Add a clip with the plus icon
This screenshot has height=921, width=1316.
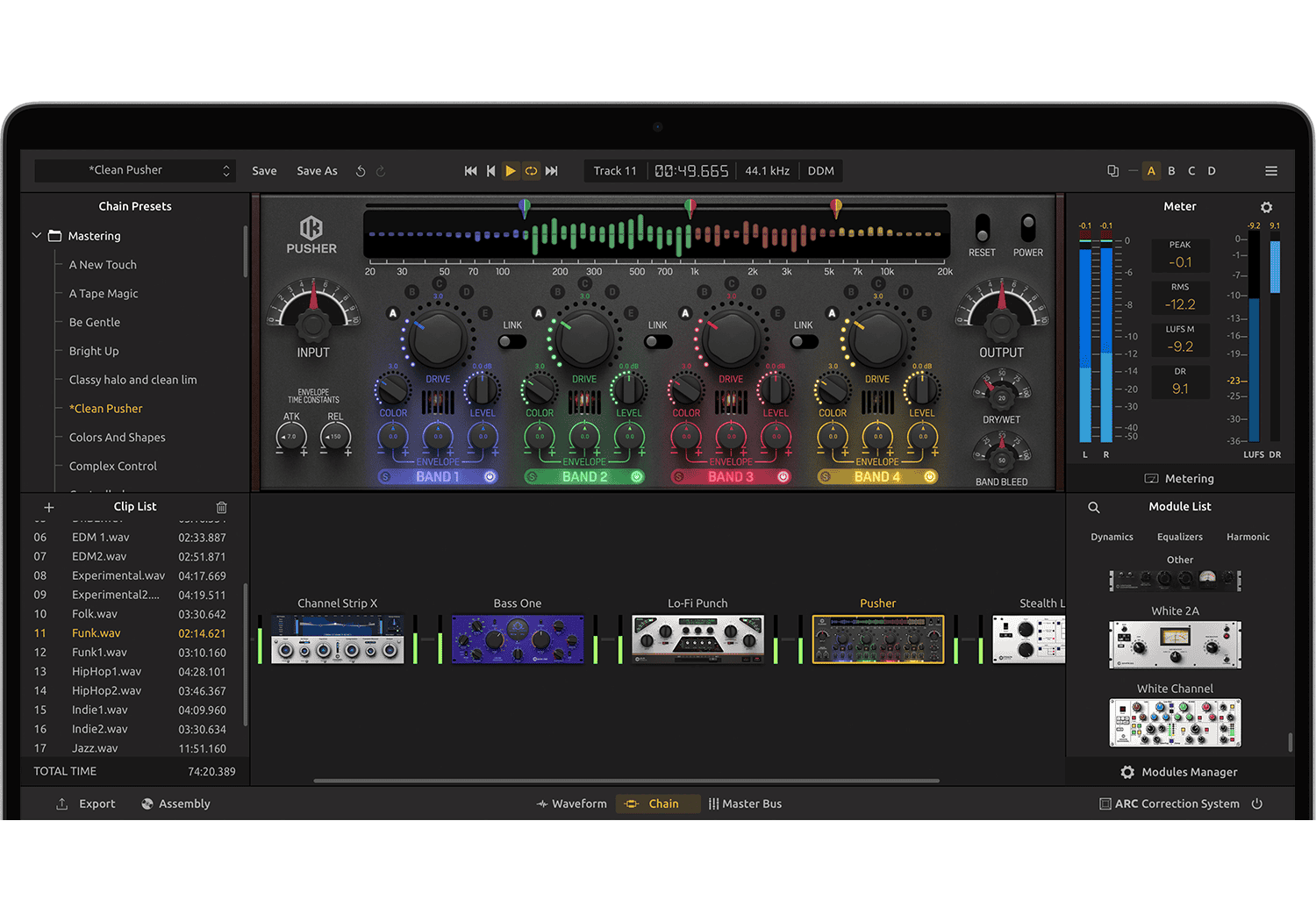(x=49, y=507)
